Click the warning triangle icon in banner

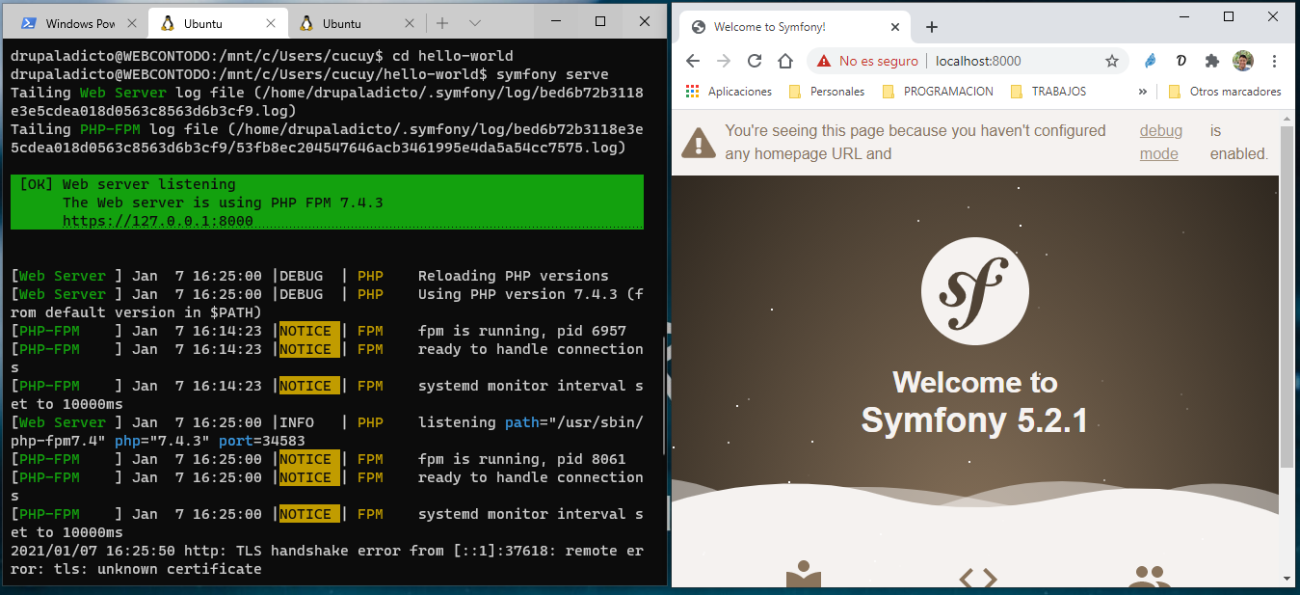[x=698, y=142]
